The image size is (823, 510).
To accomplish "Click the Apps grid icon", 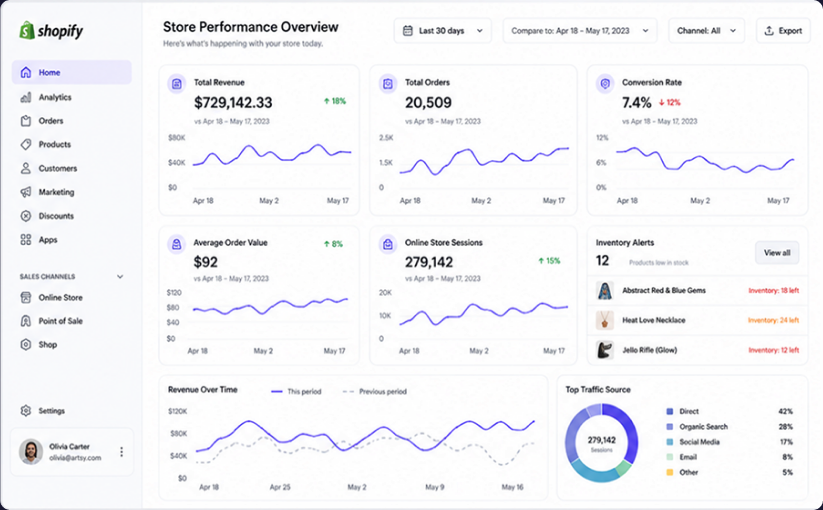I will click(x=26, y=240).
